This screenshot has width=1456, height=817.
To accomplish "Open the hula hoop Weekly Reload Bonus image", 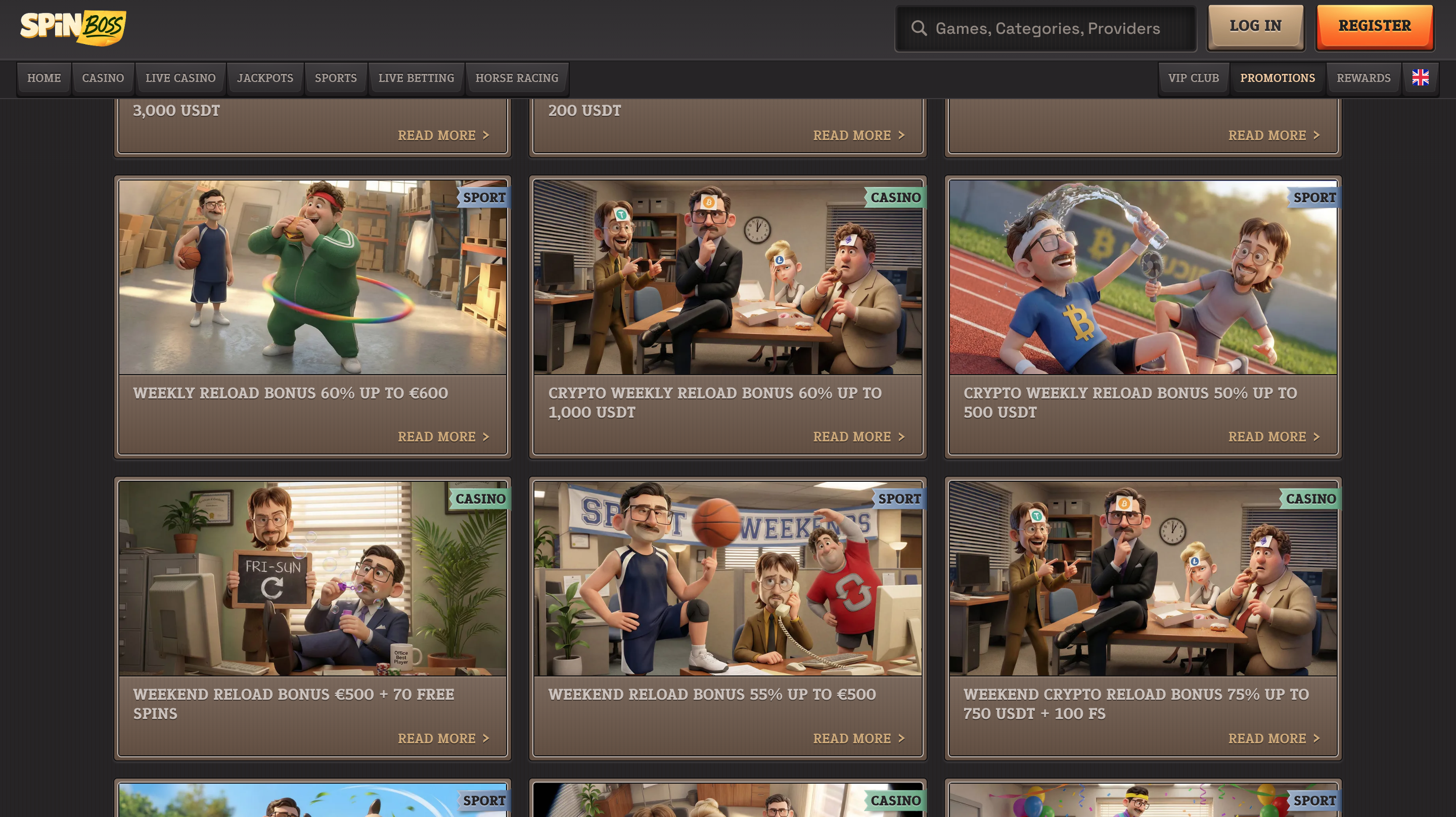I will coord(312,277).
